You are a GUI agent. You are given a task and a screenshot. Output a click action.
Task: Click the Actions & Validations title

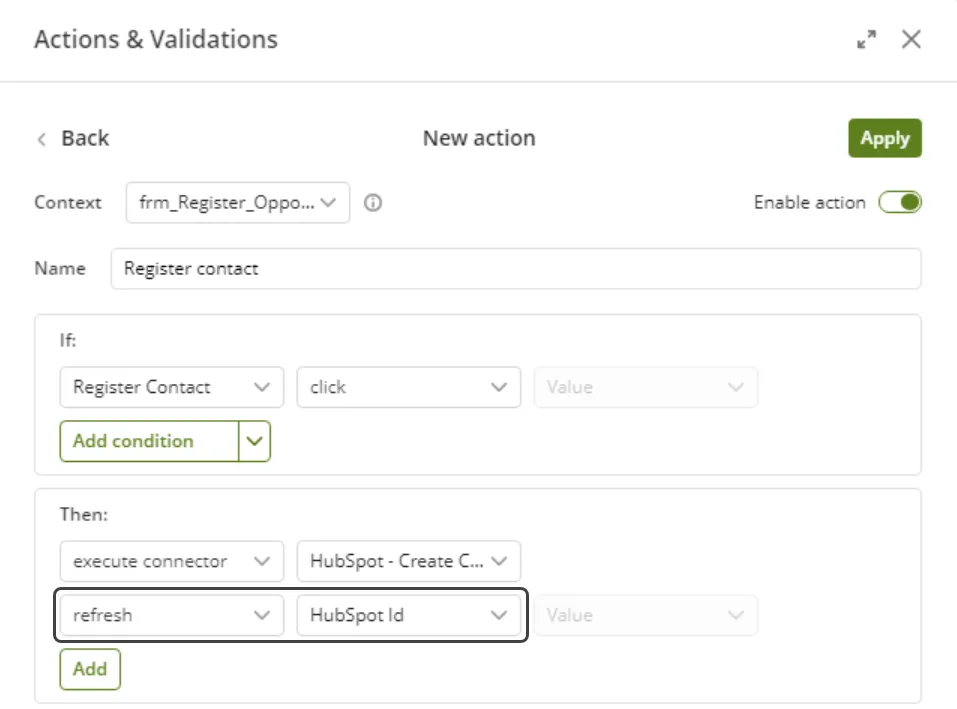point(156,40)
